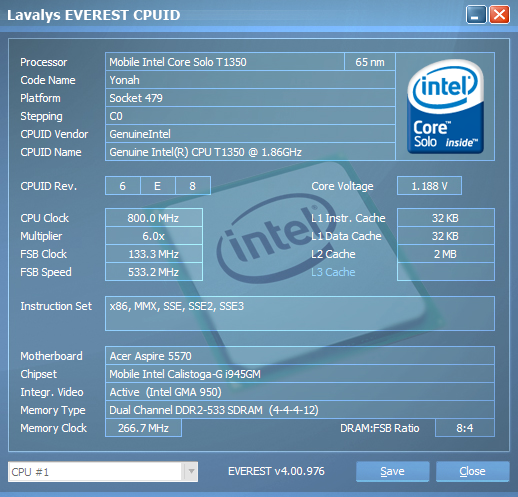Click the Core Voltage label
518x497 pixels.
pos(342,186)
